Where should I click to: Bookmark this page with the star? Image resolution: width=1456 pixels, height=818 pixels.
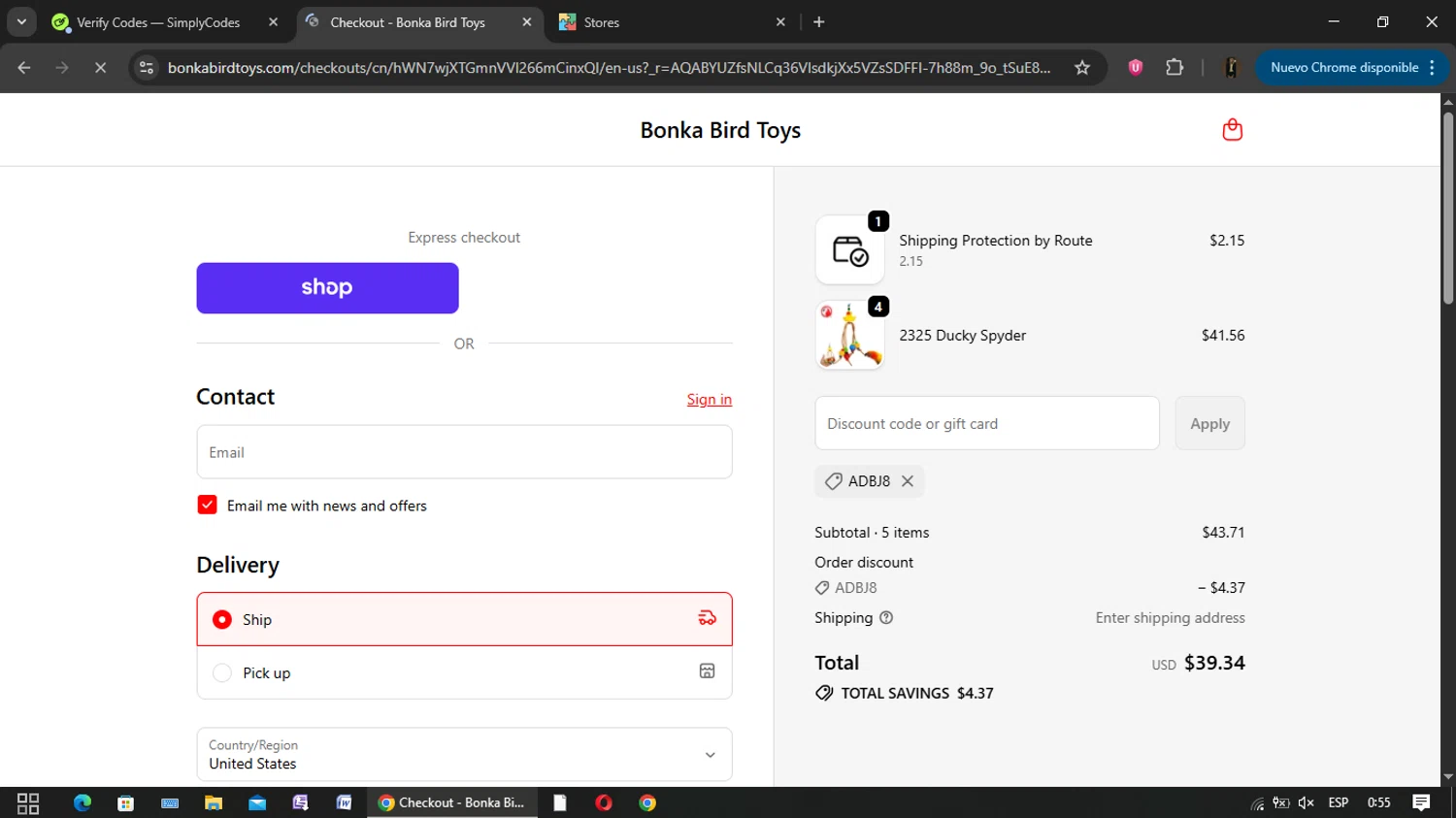(x=1082, y=68)
